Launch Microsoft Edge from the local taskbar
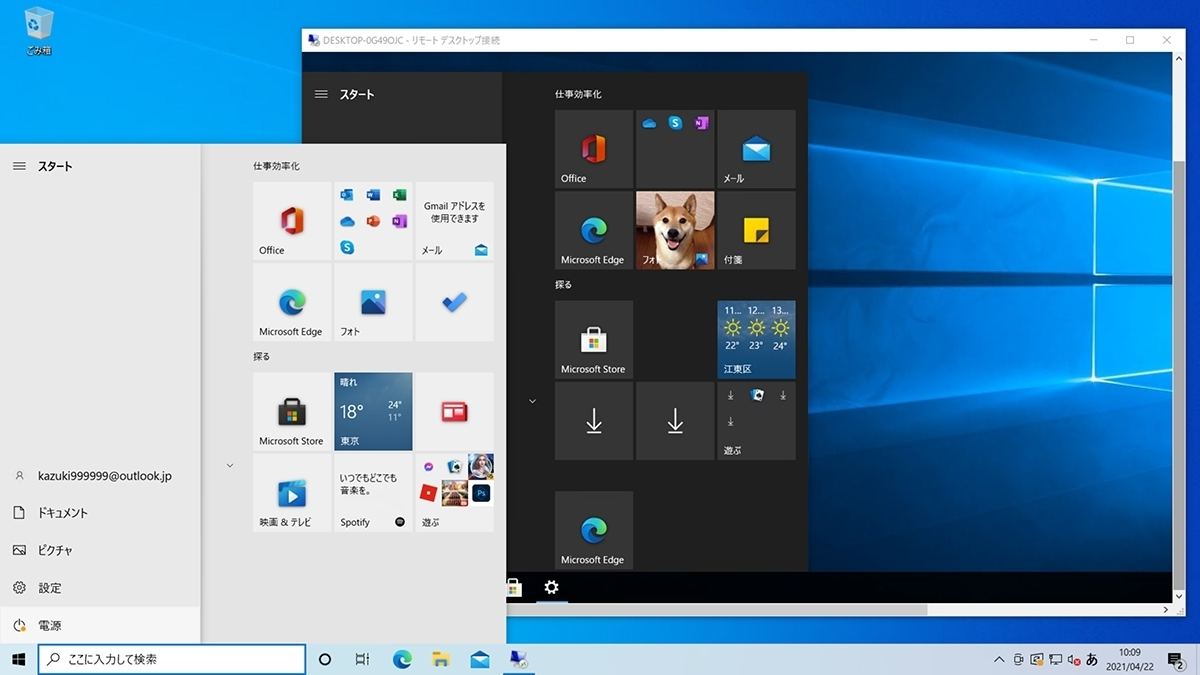The height and width of the screenshot is (675, 1200). (x=402, y=659)
